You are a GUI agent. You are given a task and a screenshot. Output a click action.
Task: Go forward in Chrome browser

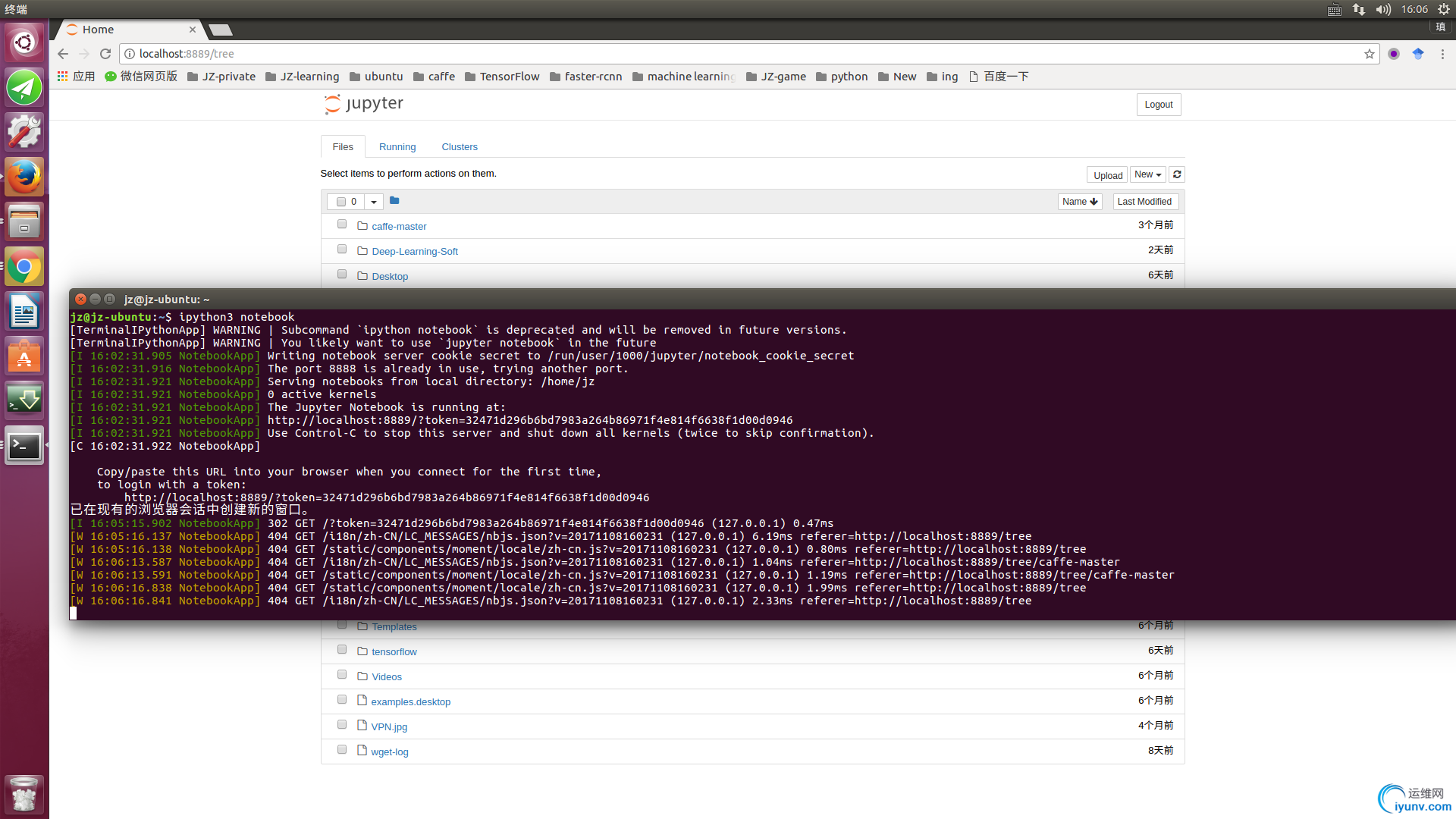pos(84,54)
